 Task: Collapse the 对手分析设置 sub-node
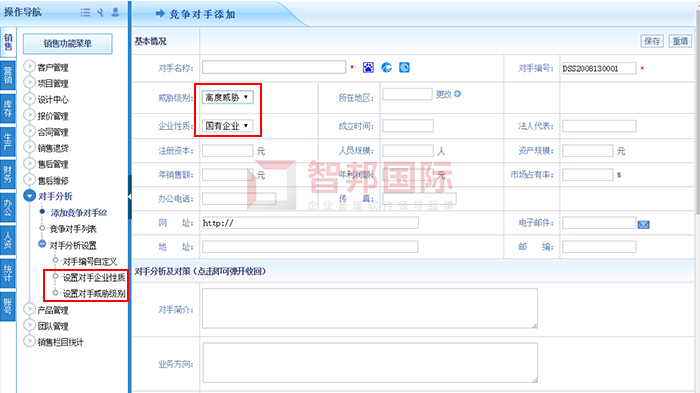42,244
